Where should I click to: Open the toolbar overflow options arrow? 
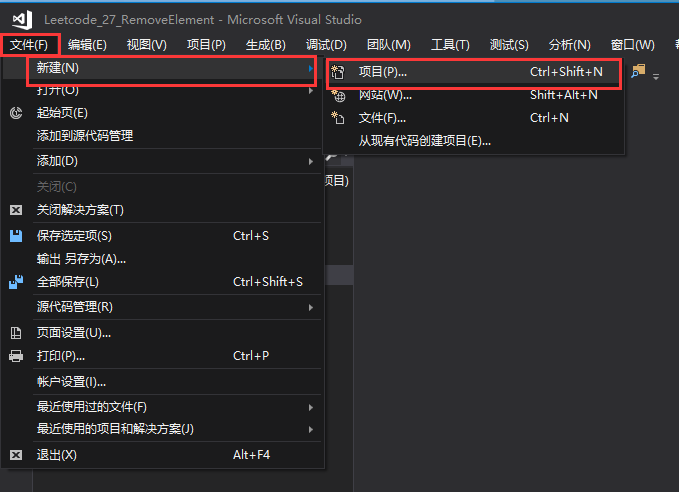pyautogui.click(x=656, y=77)
